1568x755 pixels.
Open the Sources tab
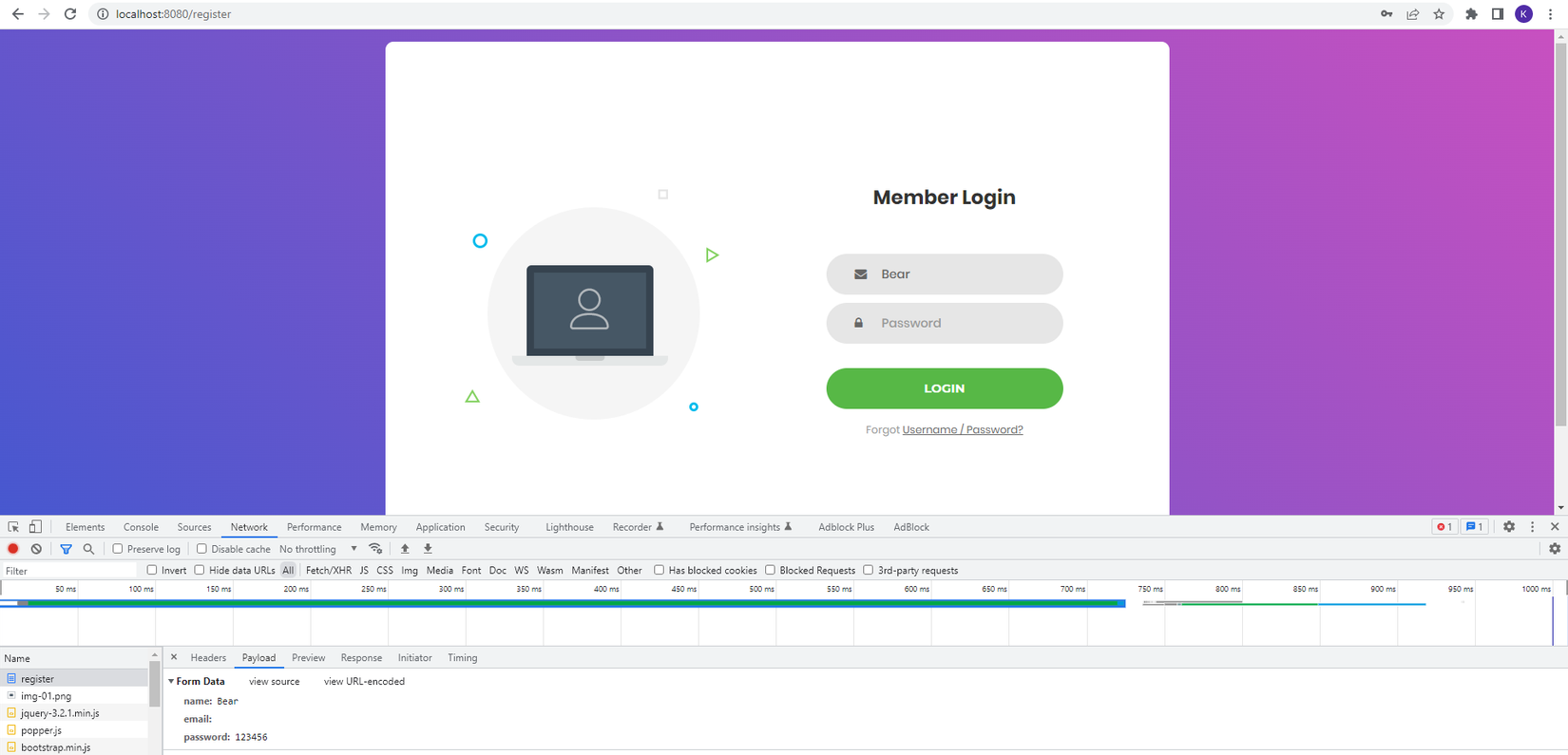[194, 527]
